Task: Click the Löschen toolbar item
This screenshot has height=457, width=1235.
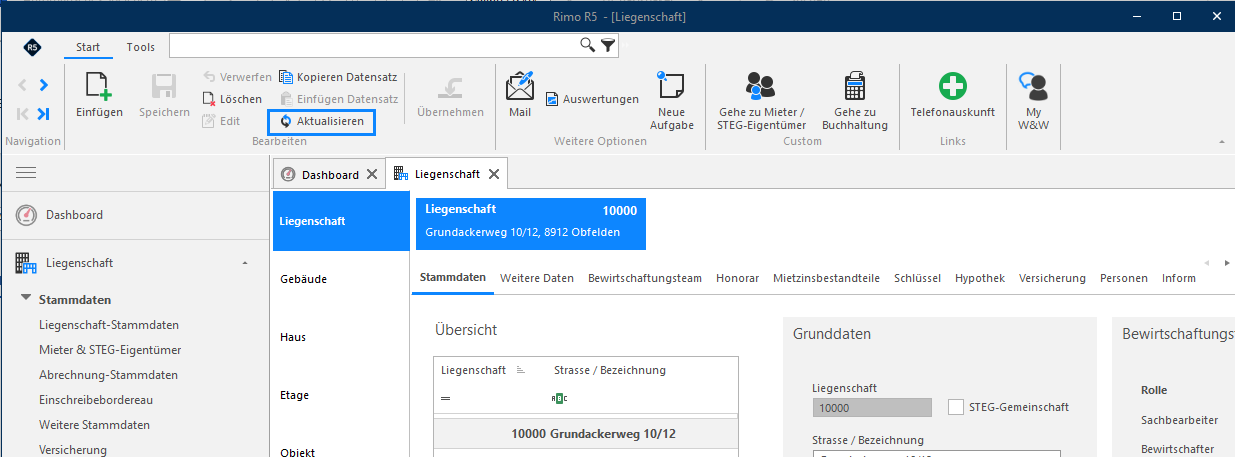Action: point(232,99)
